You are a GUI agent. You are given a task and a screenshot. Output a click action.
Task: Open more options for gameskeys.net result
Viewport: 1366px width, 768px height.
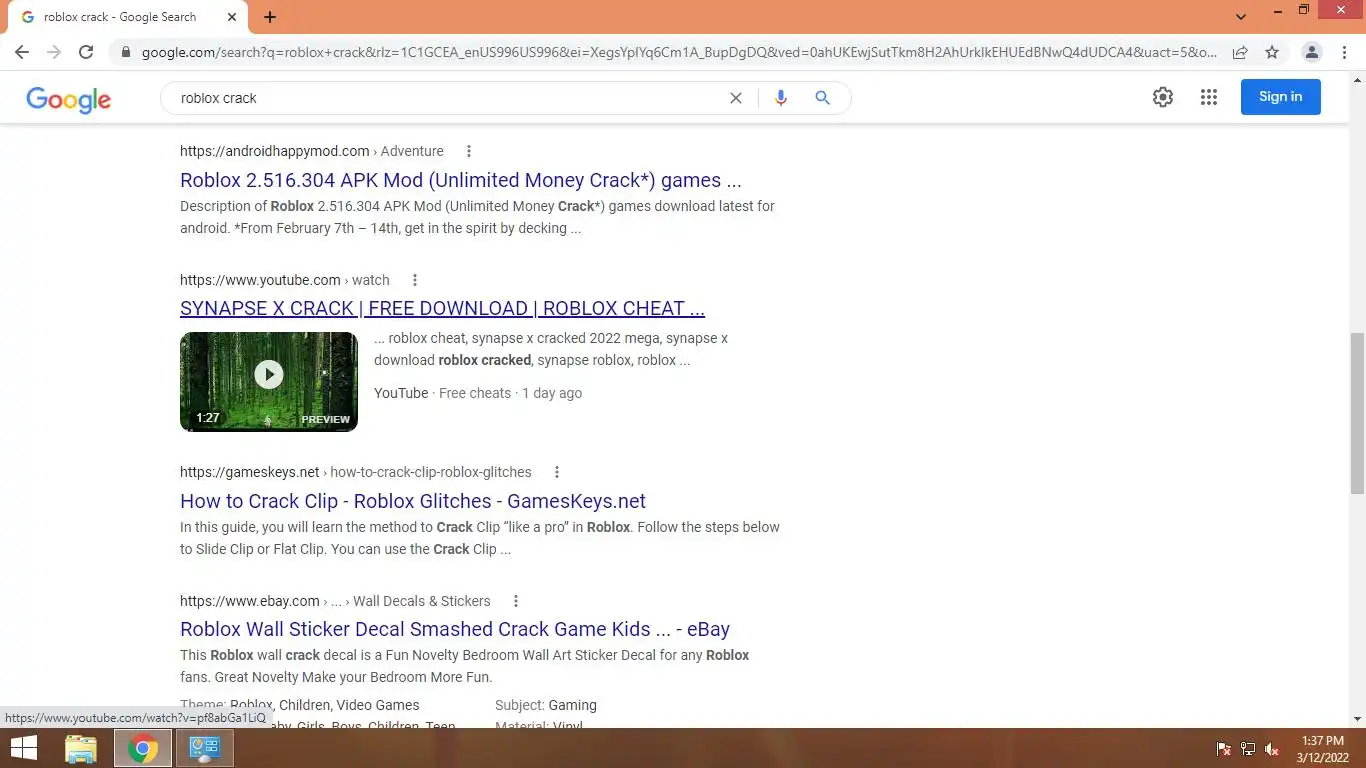(557, 472)
